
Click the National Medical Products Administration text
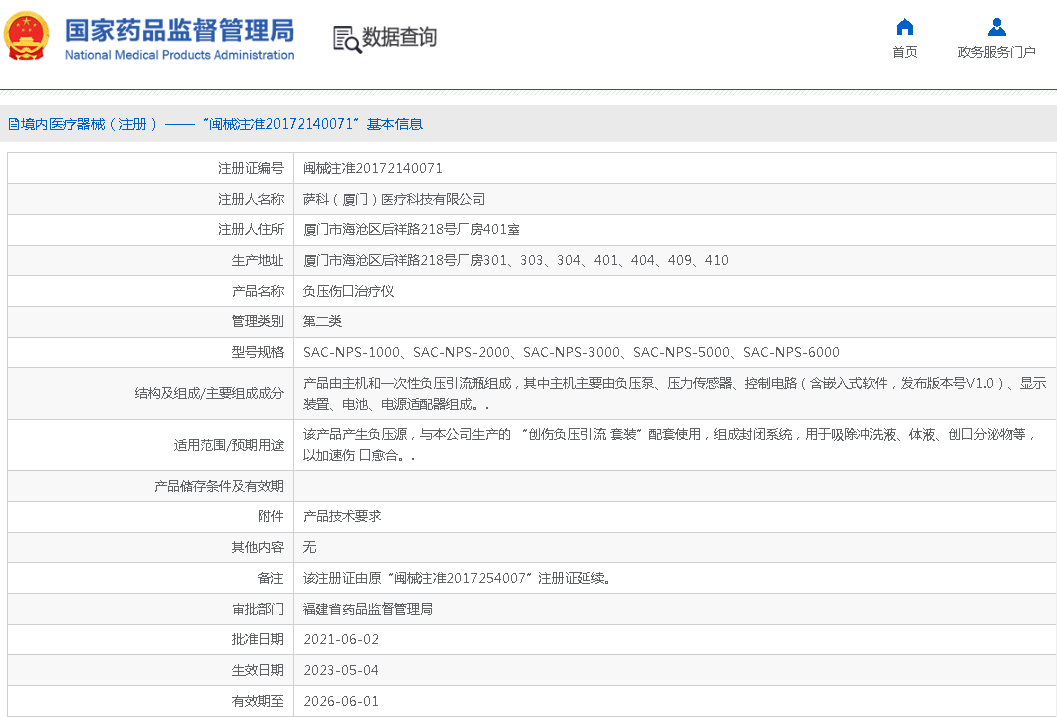click(x=179, y=55)
